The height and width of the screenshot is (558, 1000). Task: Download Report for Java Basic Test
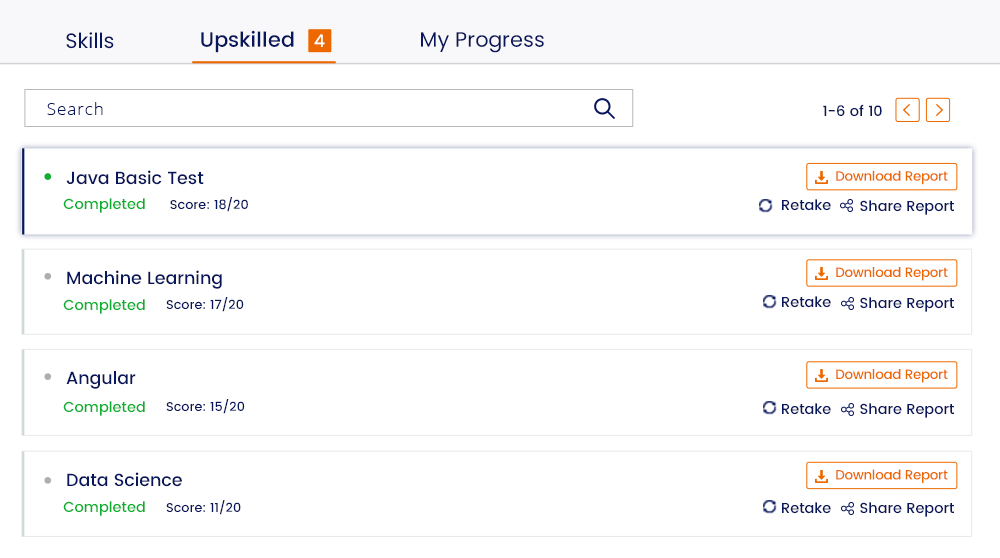[x=881, y=177]
